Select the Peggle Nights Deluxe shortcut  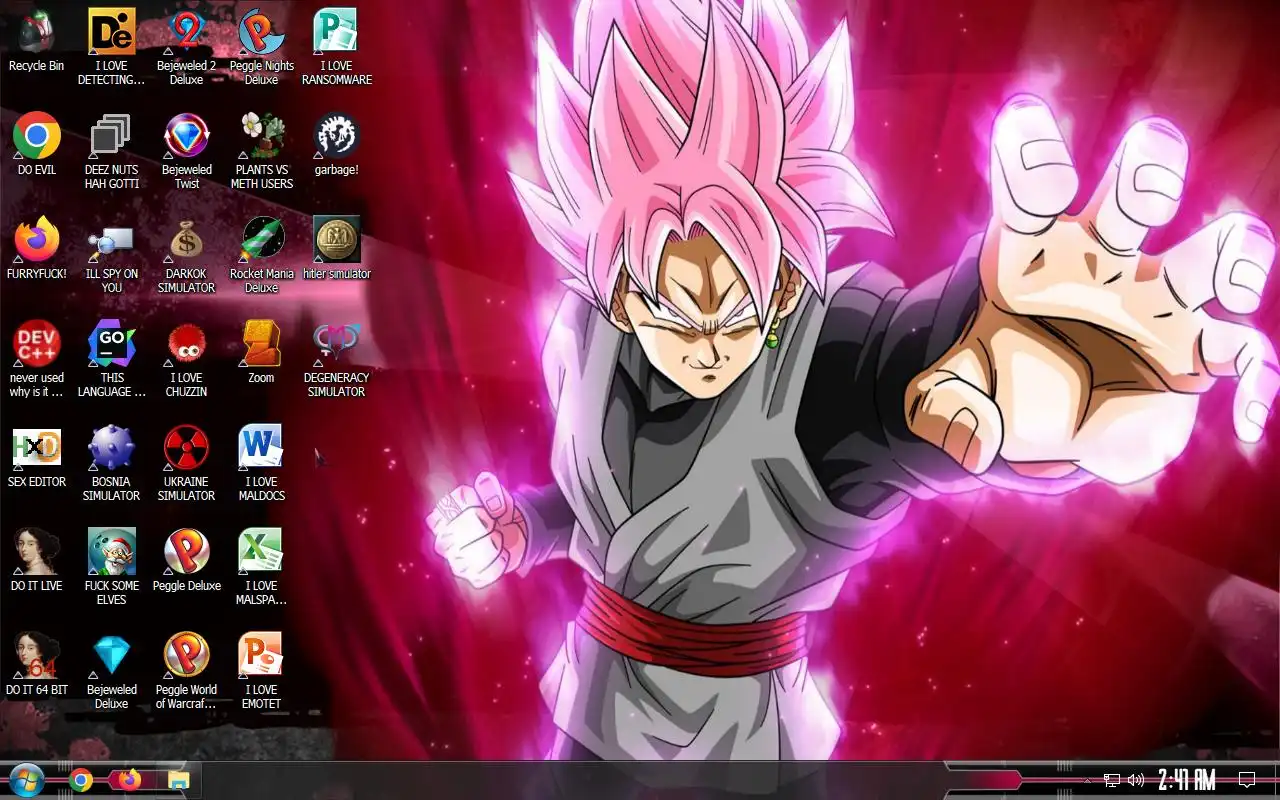click(x=261, y=46)
